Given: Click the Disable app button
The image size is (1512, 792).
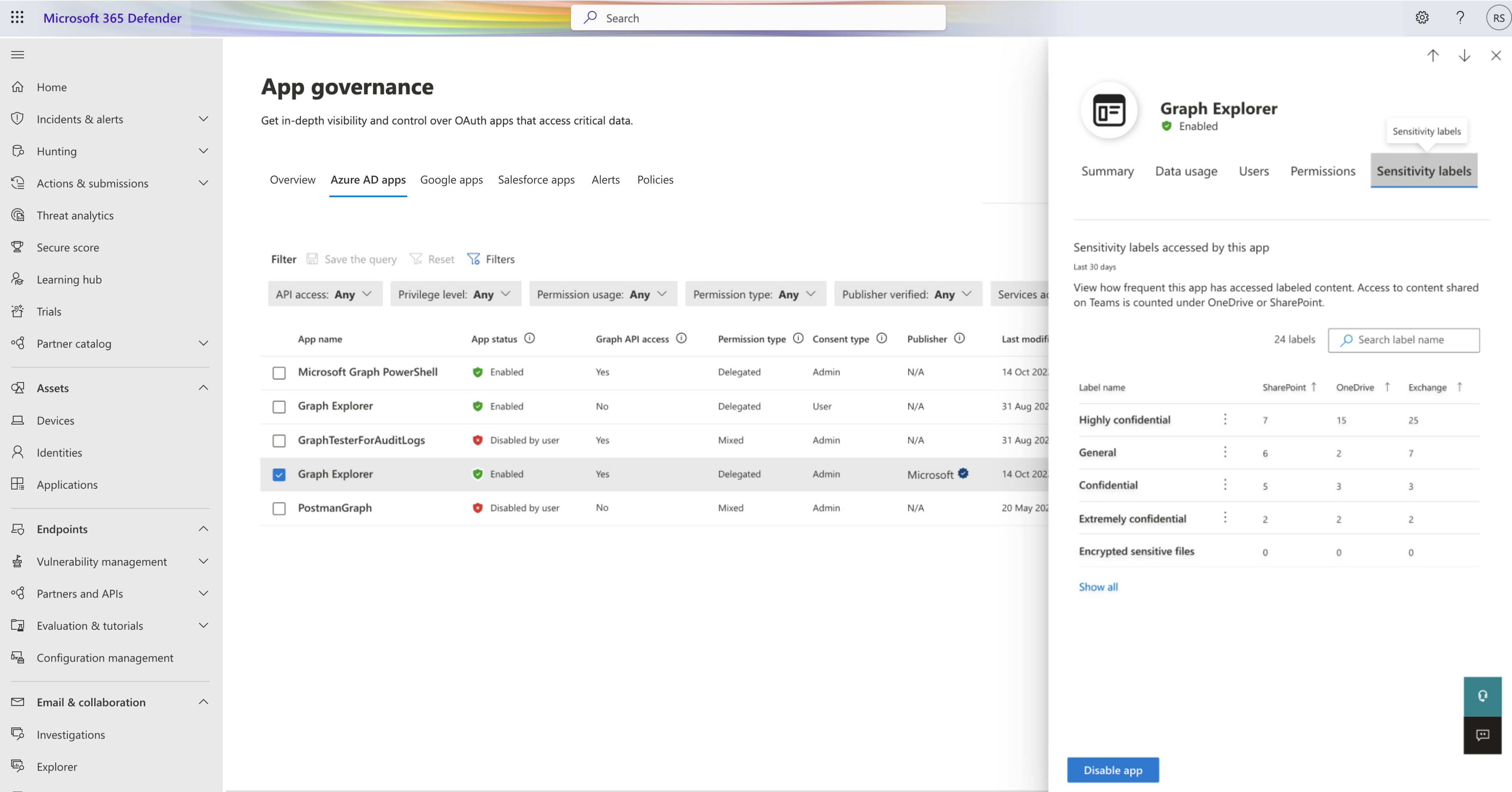Looking at the screenshot, I should pos(1113,770).
